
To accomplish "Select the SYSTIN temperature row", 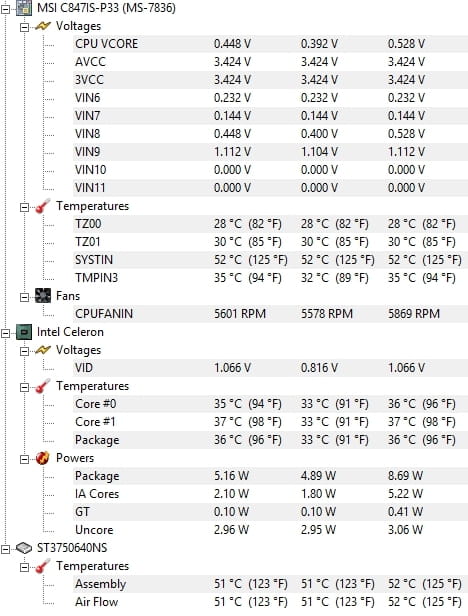I will (x=270, y=260).
